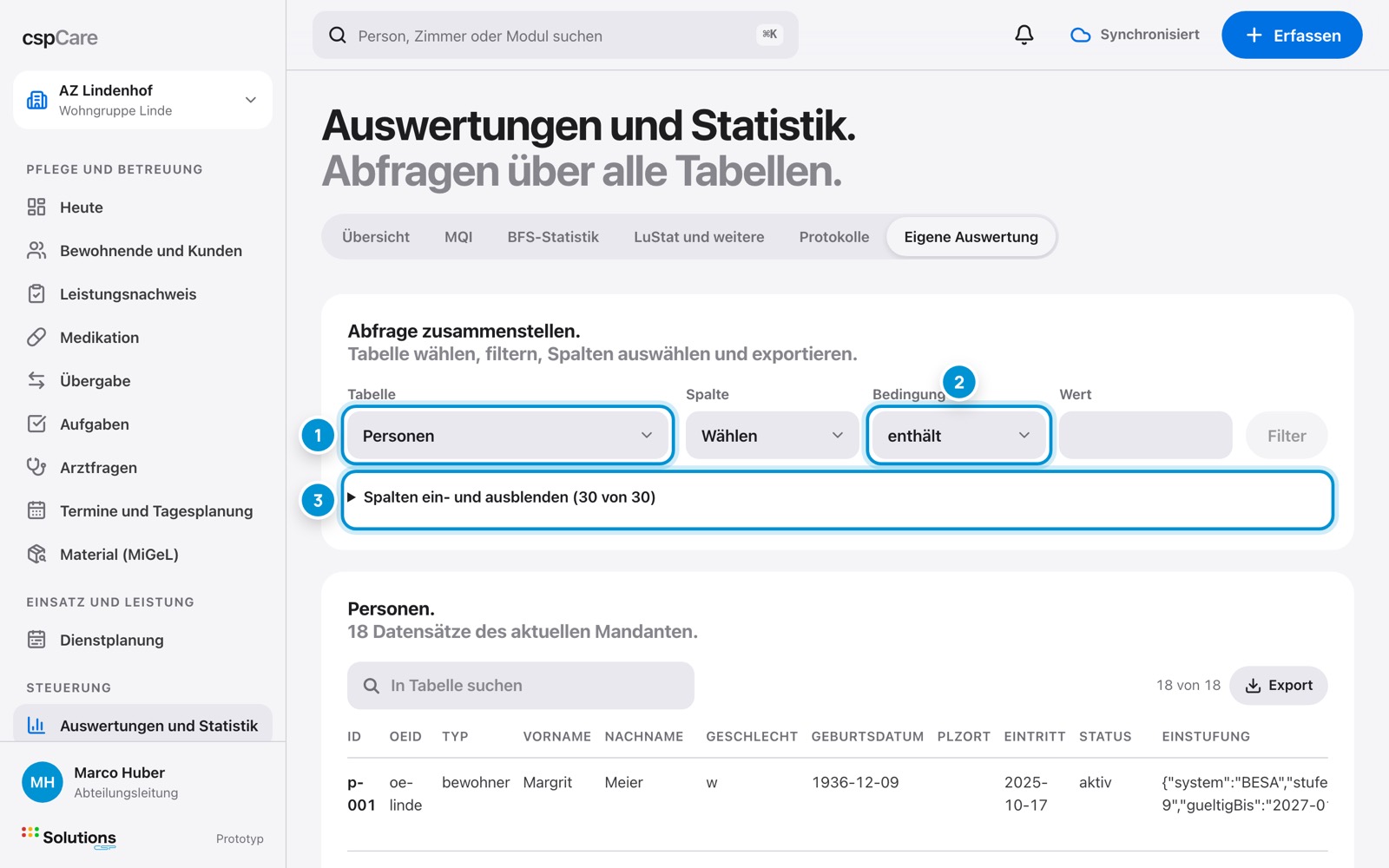This screenshot has height=868, width=1389.
Task: Export the Personen table
Action: 1279,685
